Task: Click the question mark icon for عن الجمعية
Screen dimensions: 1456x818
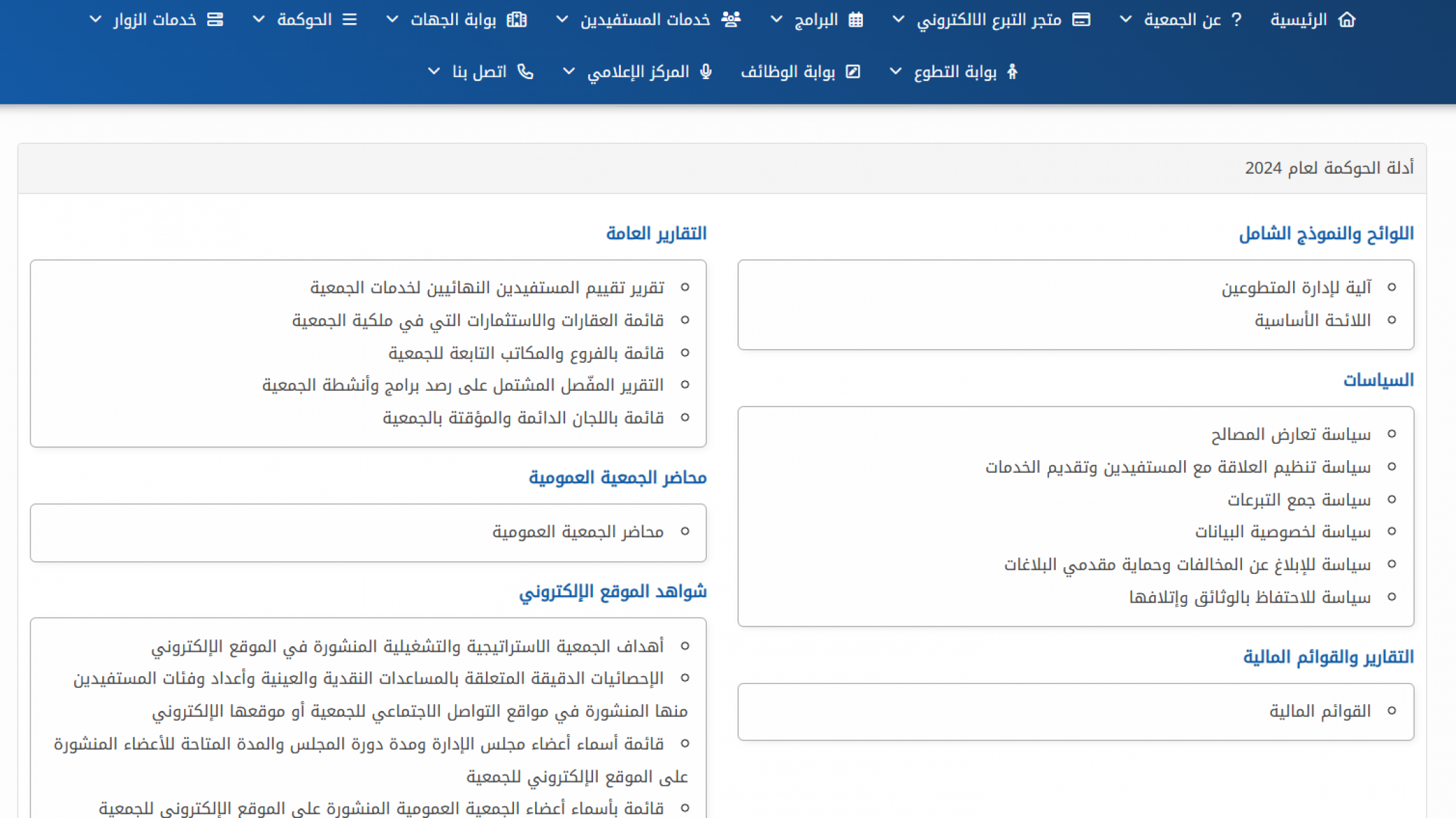Action: click(1237, 20)
